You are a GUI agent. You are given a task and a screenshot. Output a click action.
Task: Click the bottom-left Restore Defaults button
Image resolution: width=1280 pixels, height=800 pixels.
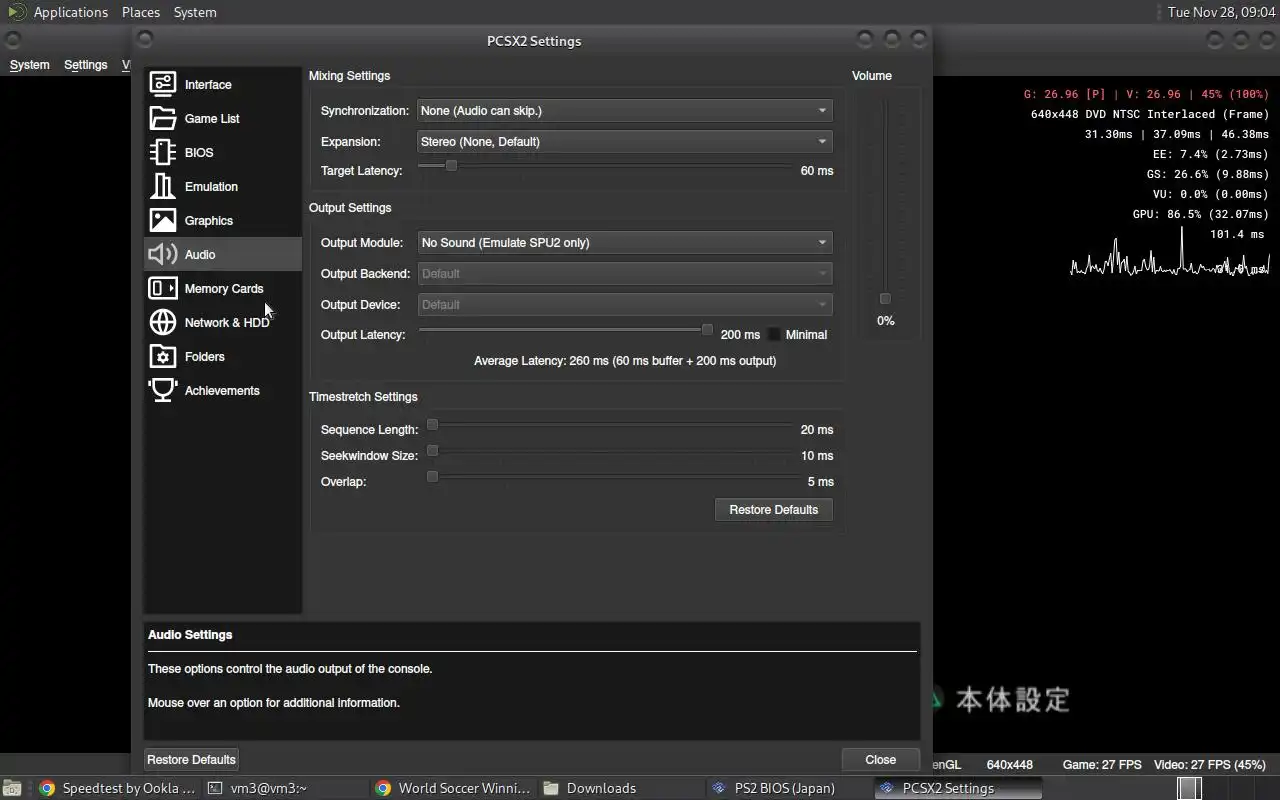point(192,759)
